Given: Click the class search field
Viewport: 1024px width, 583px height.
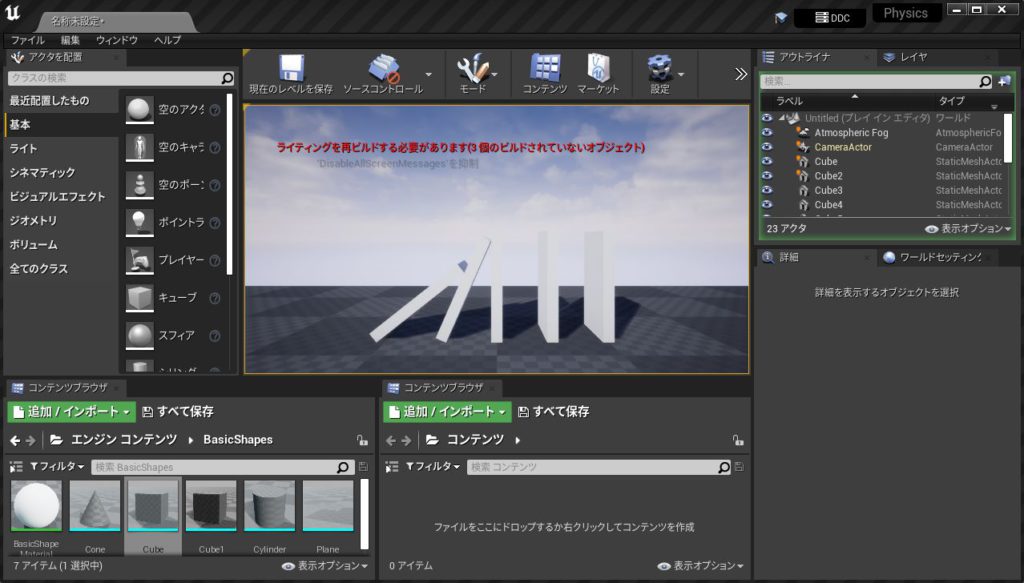Looking at the screenshot, I should (x=121, y=78).
